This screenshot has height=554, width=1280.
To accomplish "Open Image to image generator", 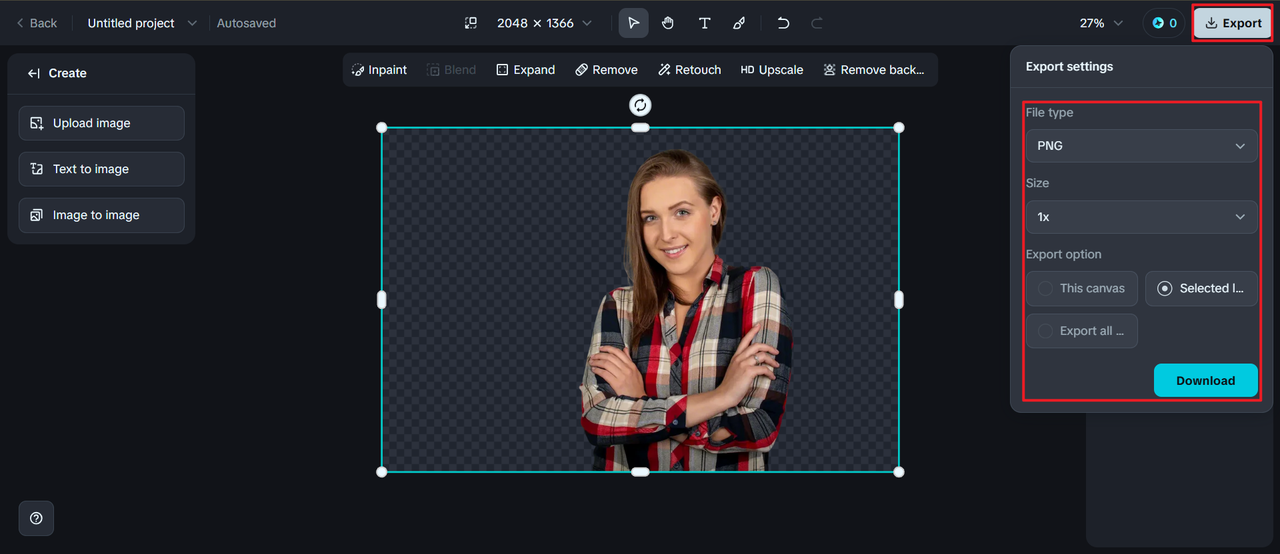I will tap(101, 215).
